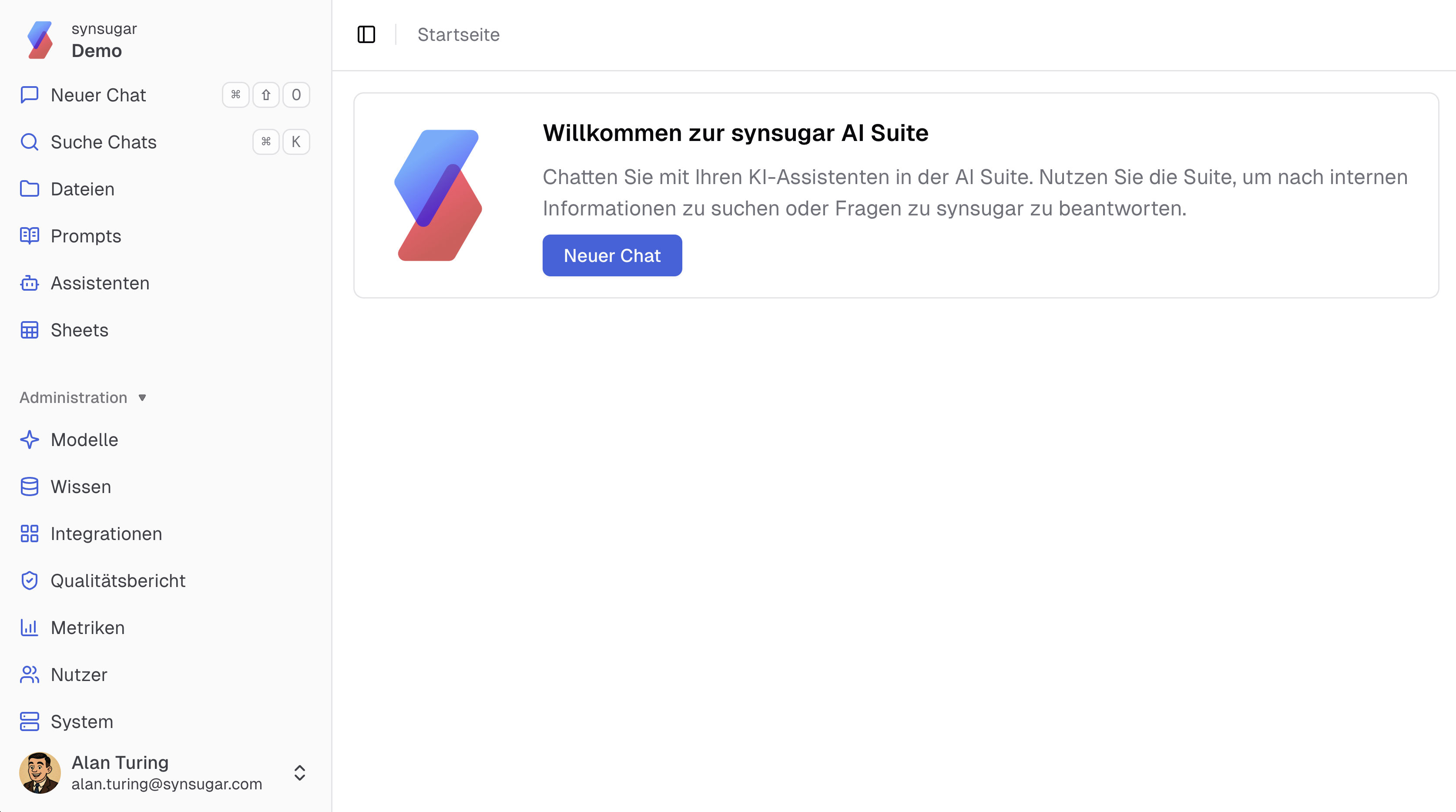Click Alan Turing's profile avatar
This screenshot has height=812, width=1456.
click(x=40, y=773)
